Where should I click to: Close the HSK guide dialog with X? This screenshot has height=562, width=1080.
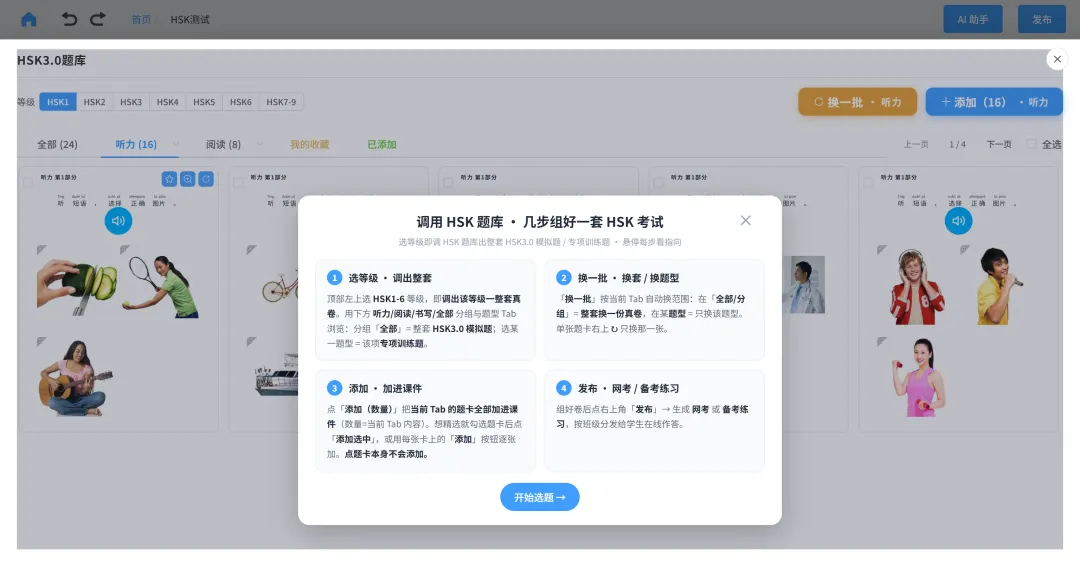click(x=745, y=220)
